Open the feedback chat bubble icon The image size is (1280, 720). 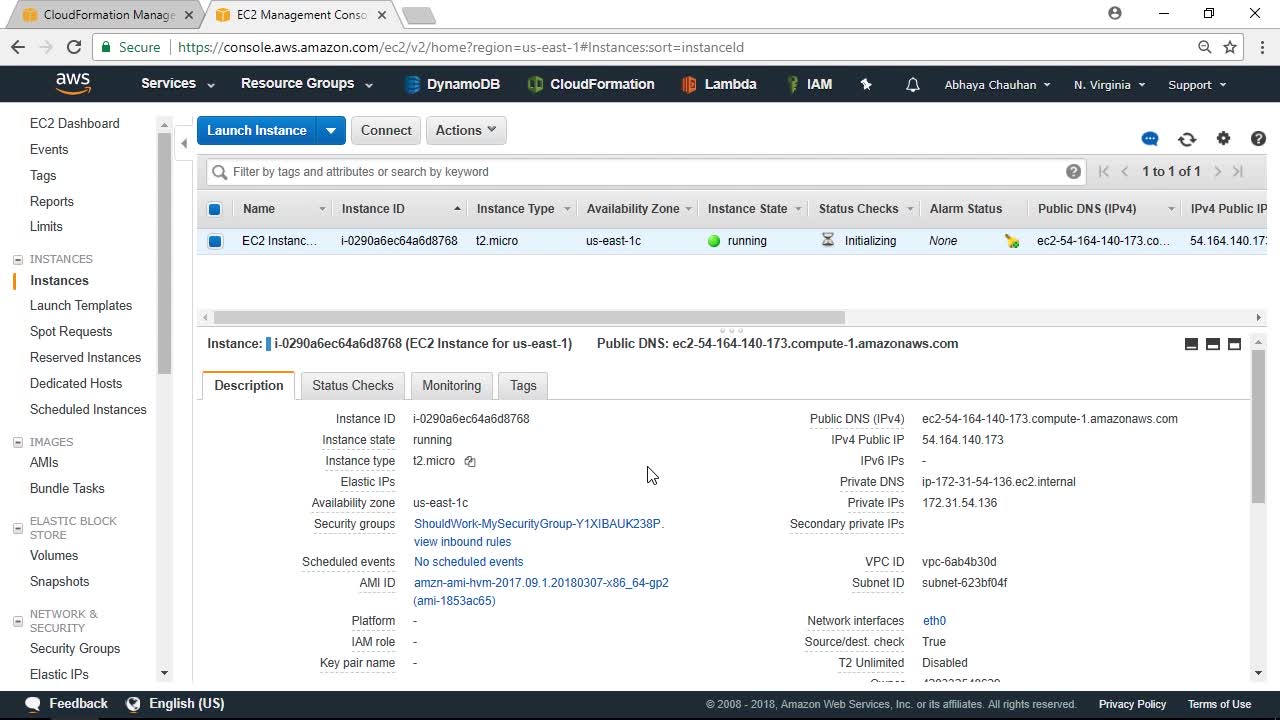1150,139
